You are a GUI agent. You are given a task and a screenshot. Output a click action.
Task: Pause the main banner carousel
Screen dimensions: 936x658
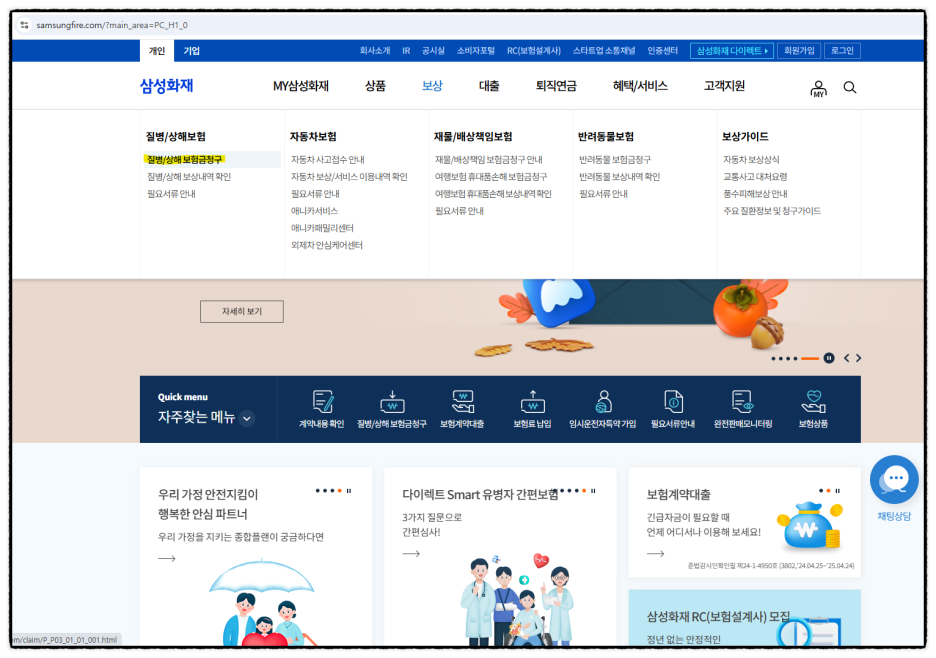click(x=829, y=358)
